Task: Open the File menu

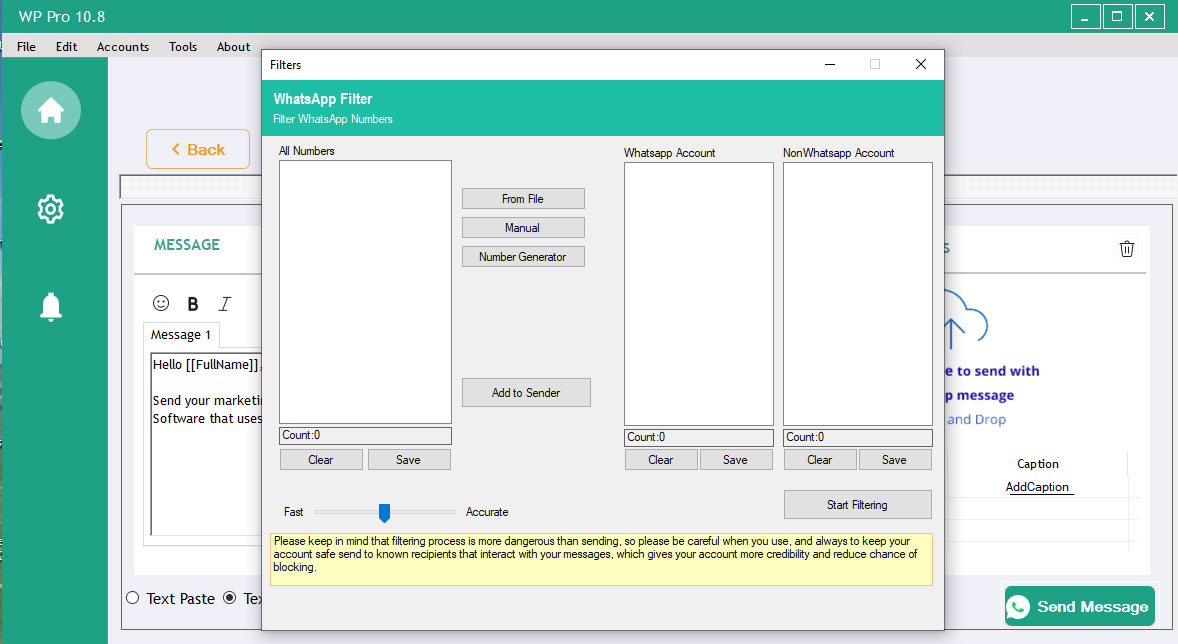Action: point(26,47)
